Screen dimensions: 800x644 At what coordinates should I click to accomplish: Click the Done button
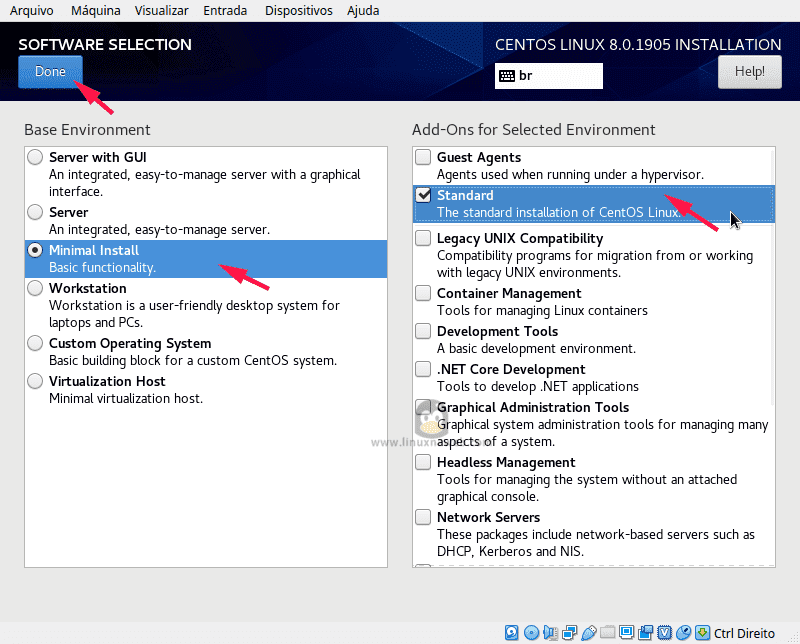[x=50, y=71]
